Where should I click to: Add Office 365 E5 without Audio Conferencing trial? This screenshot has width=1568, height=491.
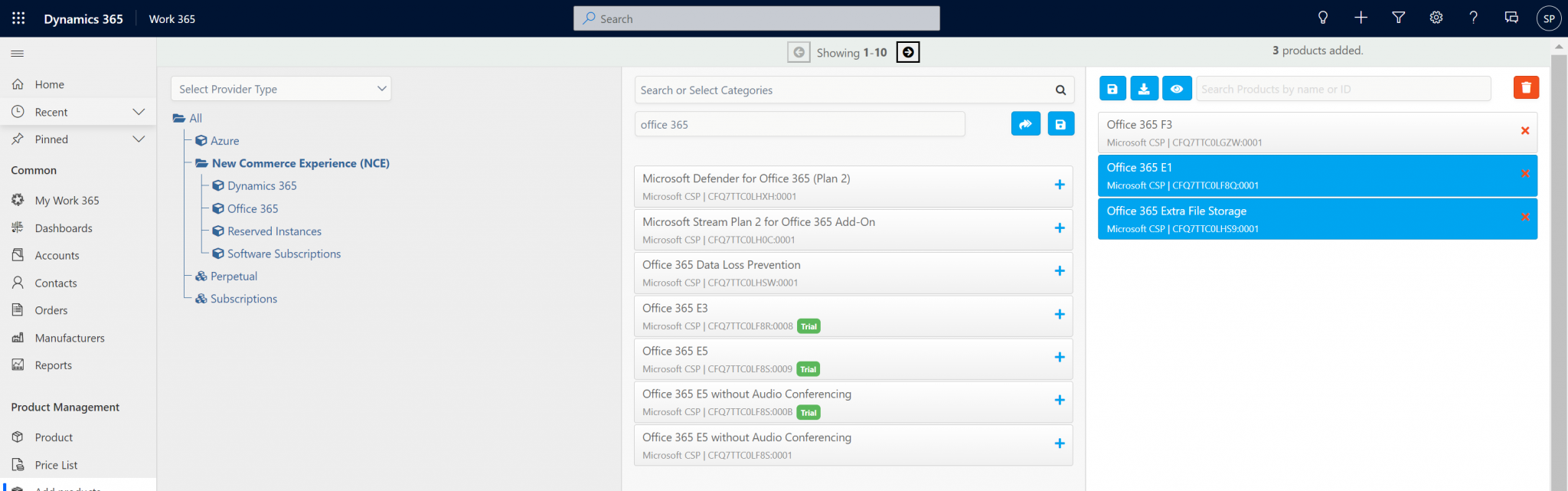click(x=1060, y=401)
